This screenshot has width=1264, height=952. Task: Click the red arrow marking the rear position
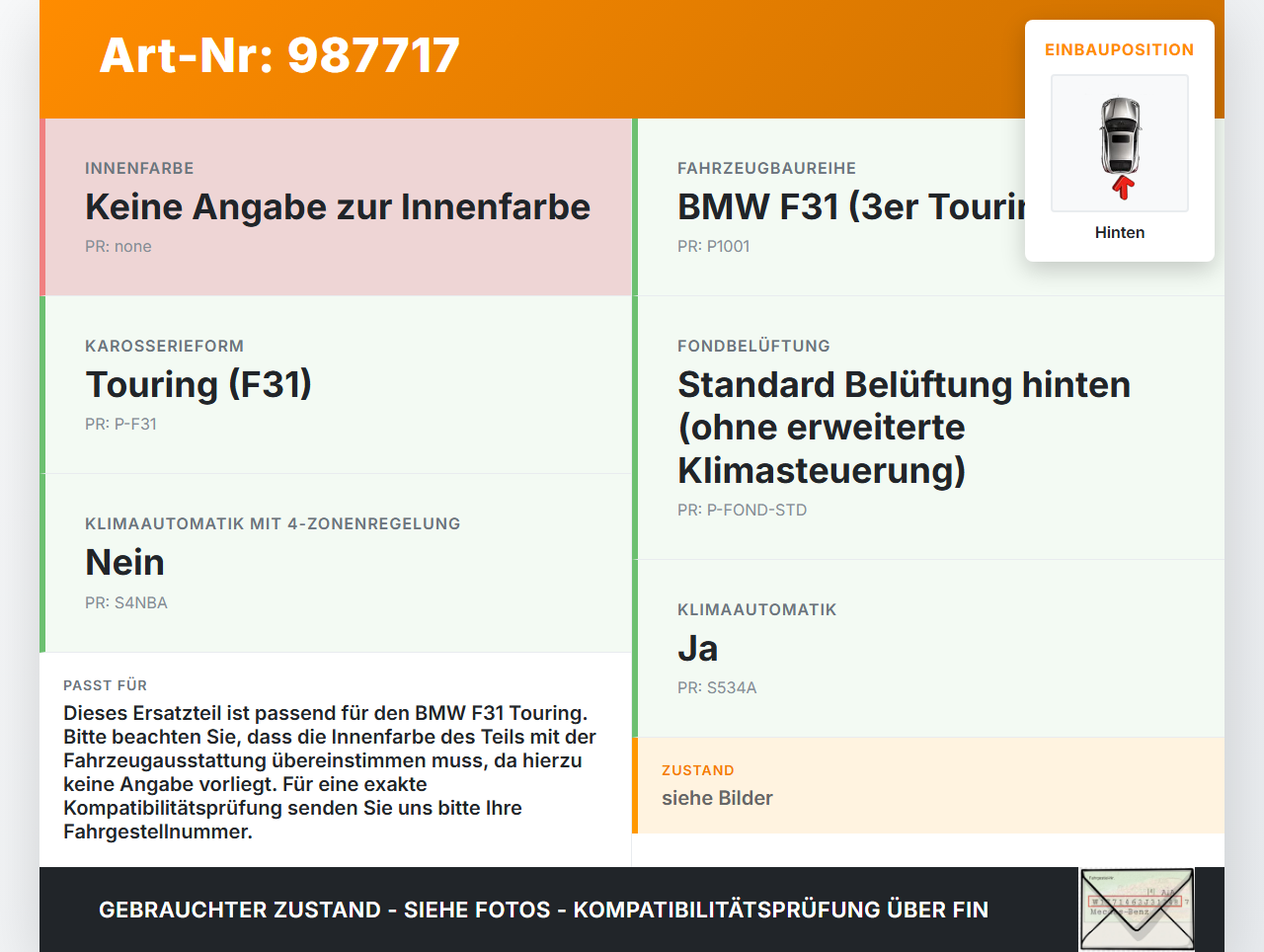(1121, 186)
